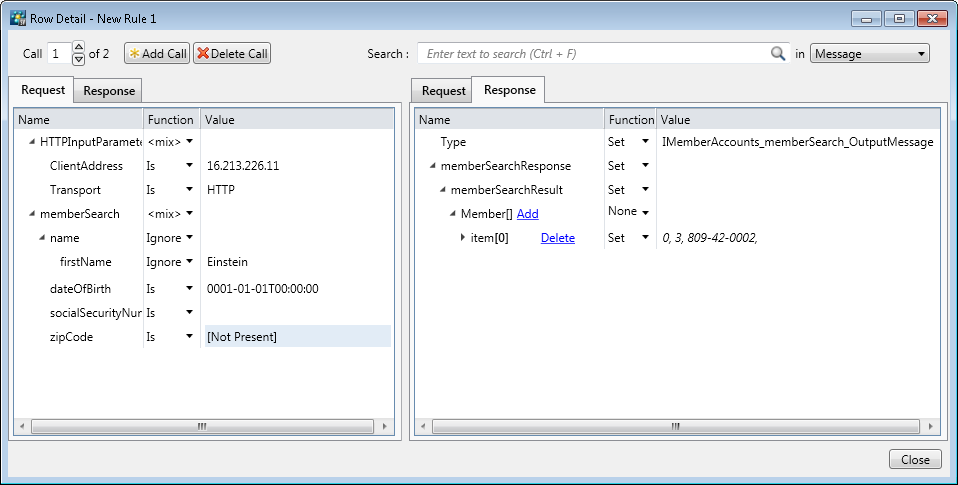The image size is (958, 485).
Task: Open the search scope Message dropdown
Action: [869, 54]
